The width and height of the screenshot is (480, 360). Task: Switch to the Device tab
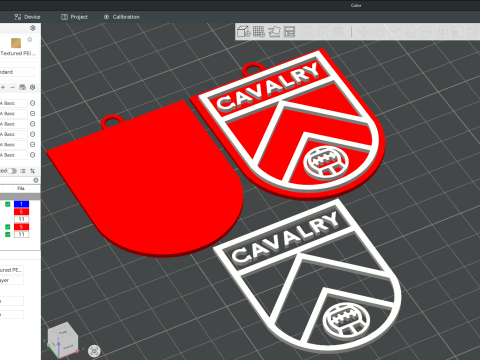tap(27, 17)
